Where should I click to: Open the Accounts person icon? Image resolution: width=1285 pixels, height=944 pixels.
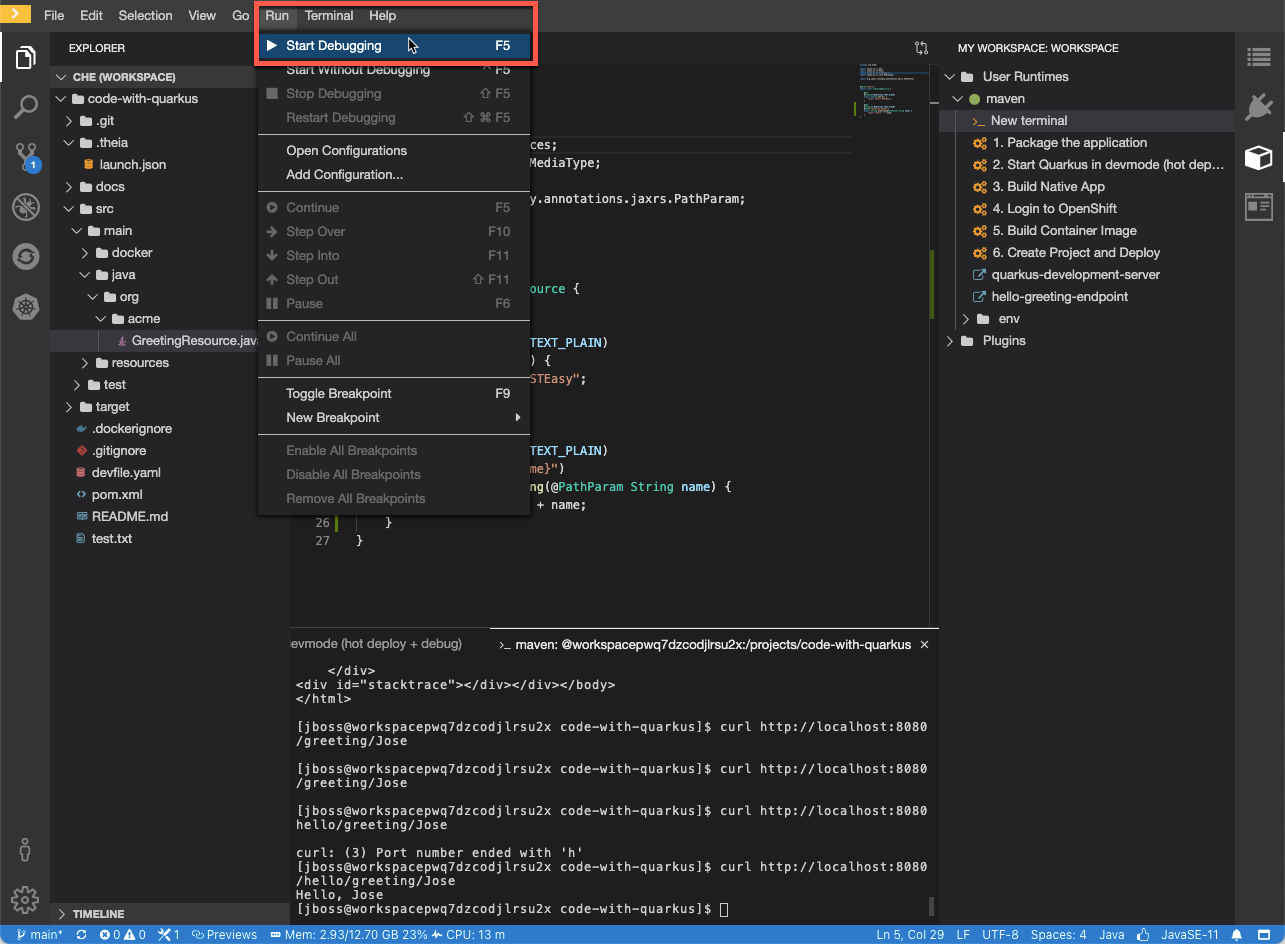click(26, 850)
